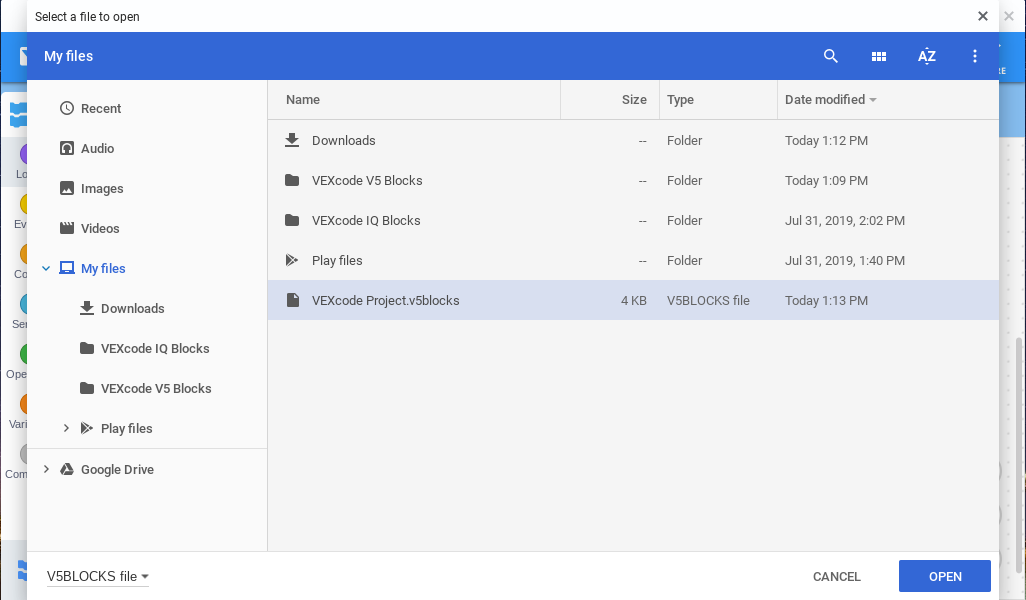Open VEXcode V5 Blocks in sidebar tree
The image size is (1026, 600).
156,389
